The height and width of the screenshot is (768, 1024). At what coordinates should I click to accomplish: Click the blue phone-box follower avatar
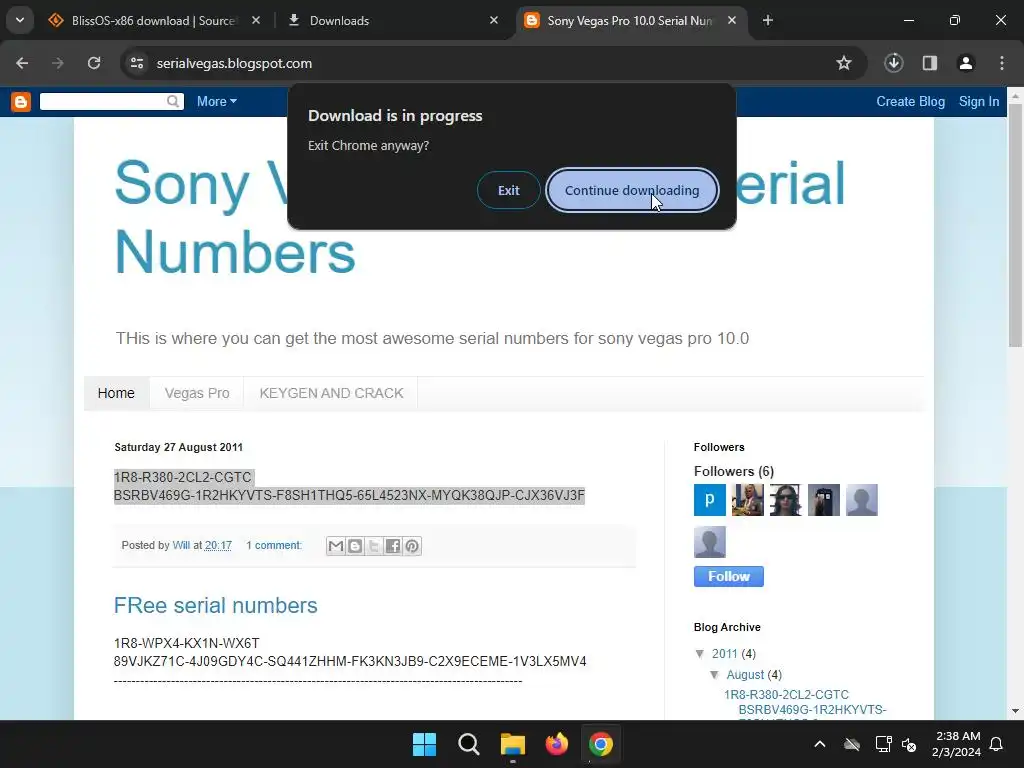click(x=824, y=500)
